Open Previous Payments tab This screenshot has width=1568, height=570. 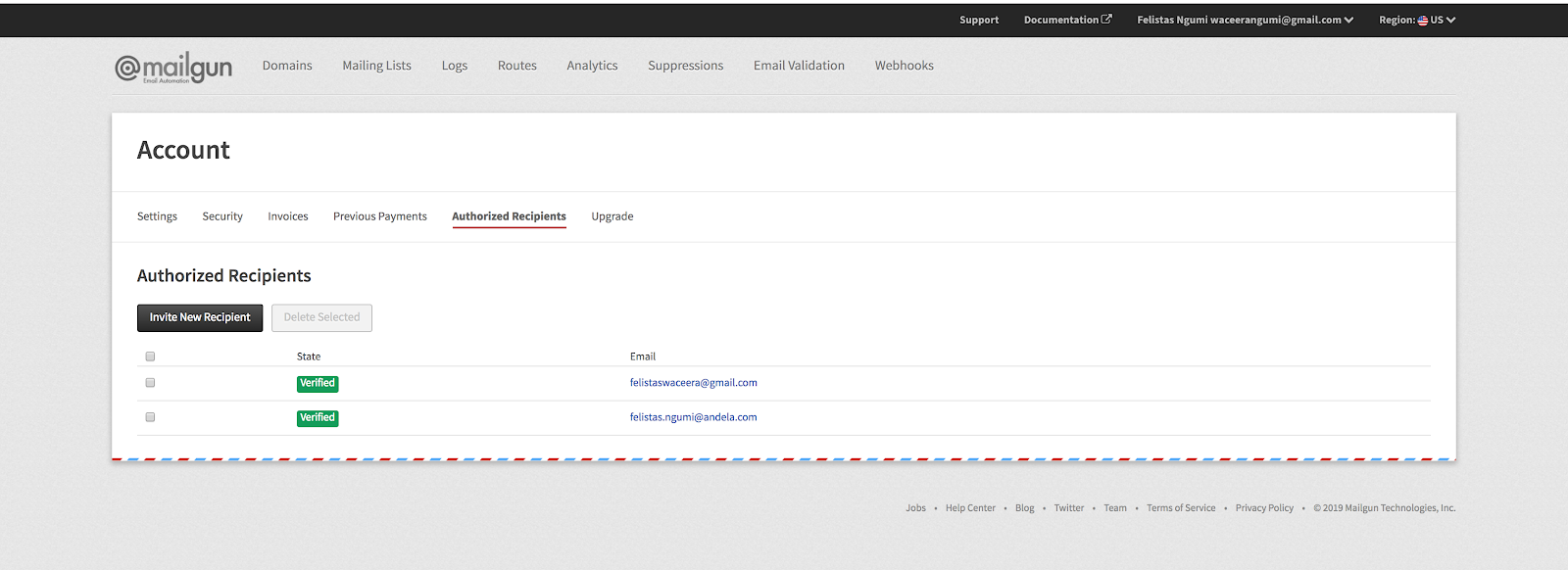tap(380, 216)
